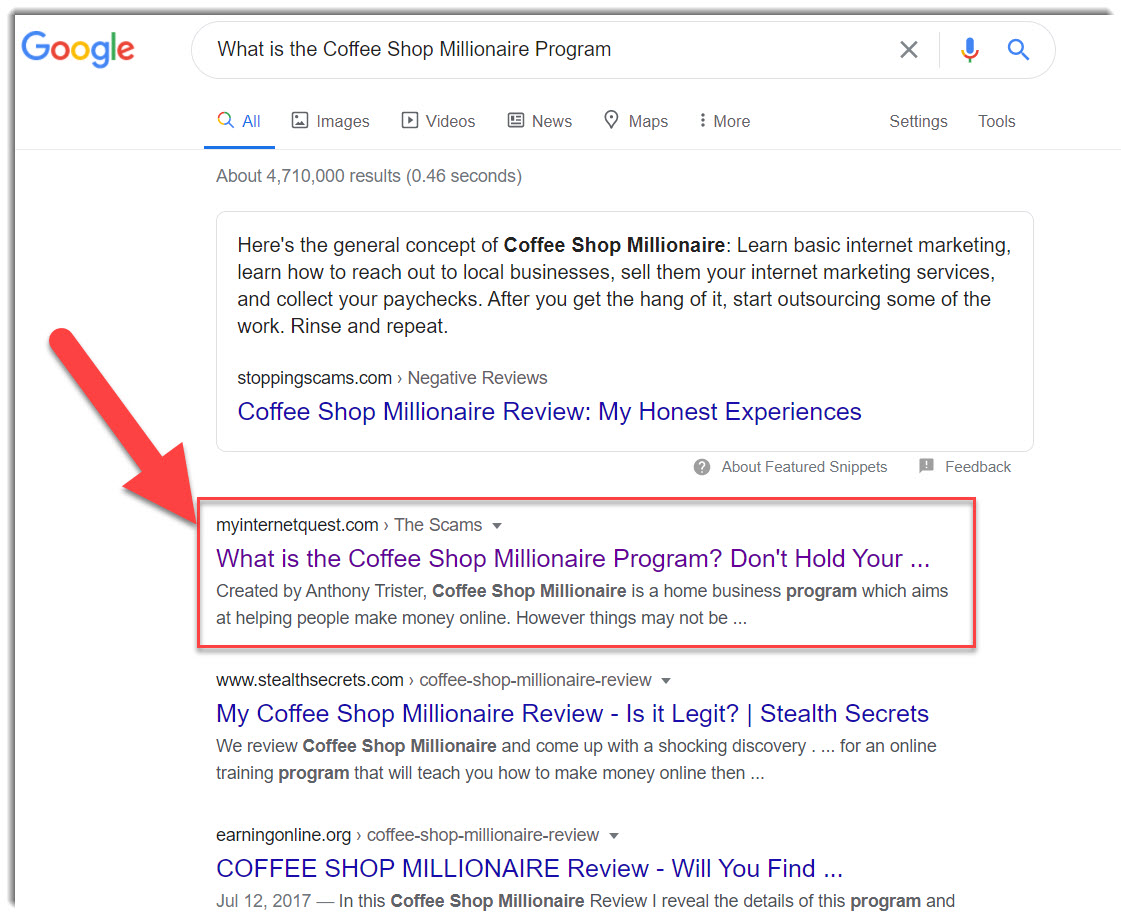Click the featured snippet paragraph text
This screenshot has width=1121, height=915.
(x=624, y=286)
